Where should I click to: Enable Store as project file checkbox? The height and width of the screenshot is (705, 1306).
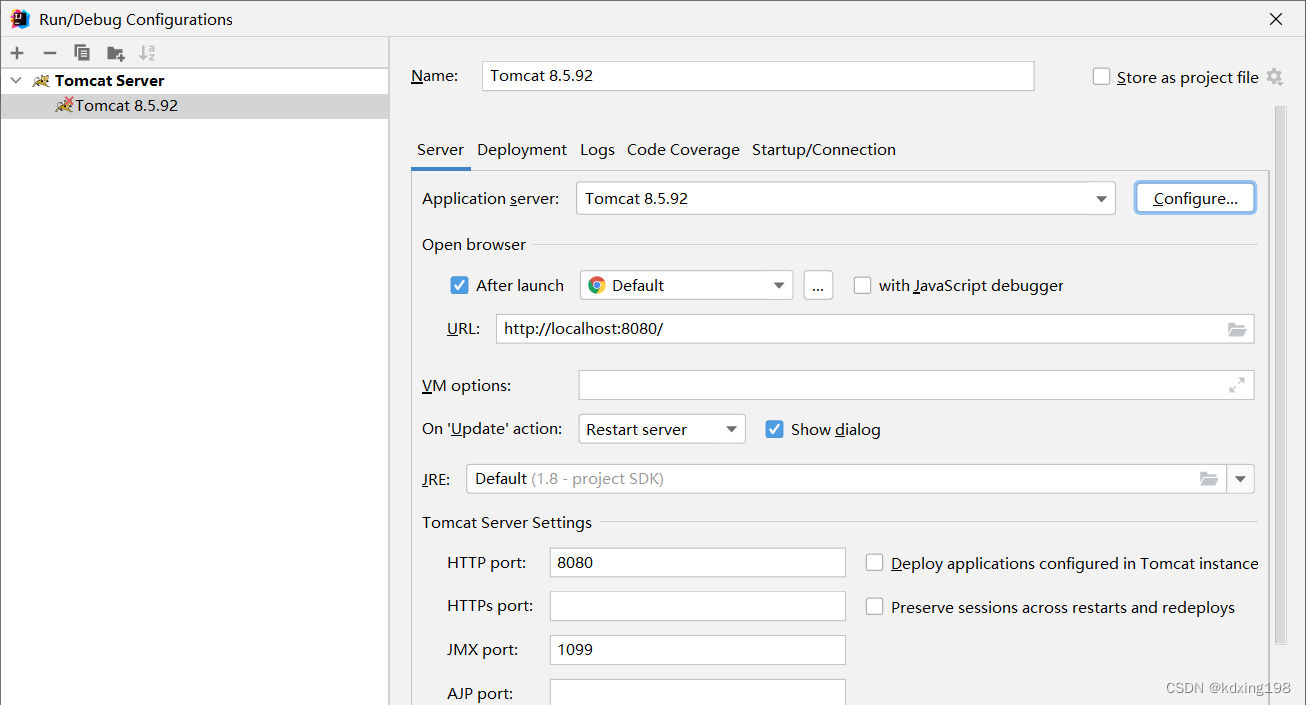coord(1102,77)
